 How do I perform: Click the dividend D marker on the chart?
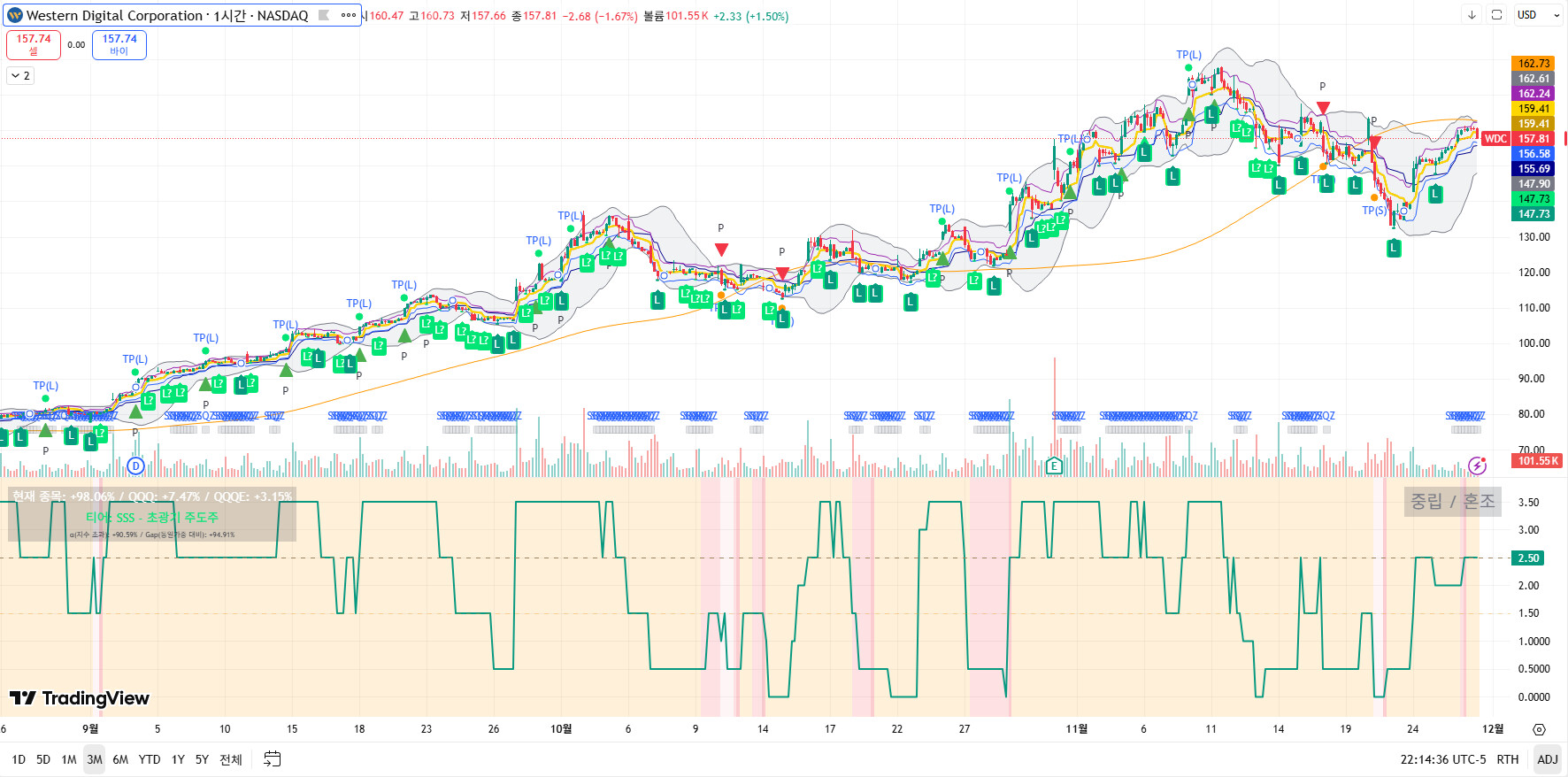tap(135, 465)
